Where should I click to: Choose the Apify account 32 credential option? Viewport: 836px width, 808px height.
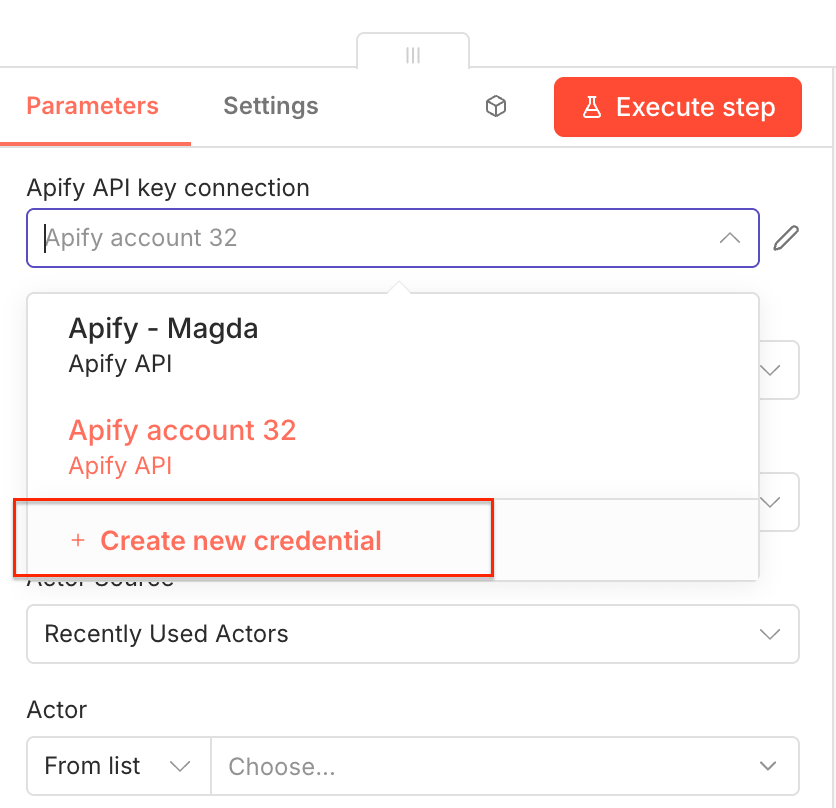[x=182, y=430]
